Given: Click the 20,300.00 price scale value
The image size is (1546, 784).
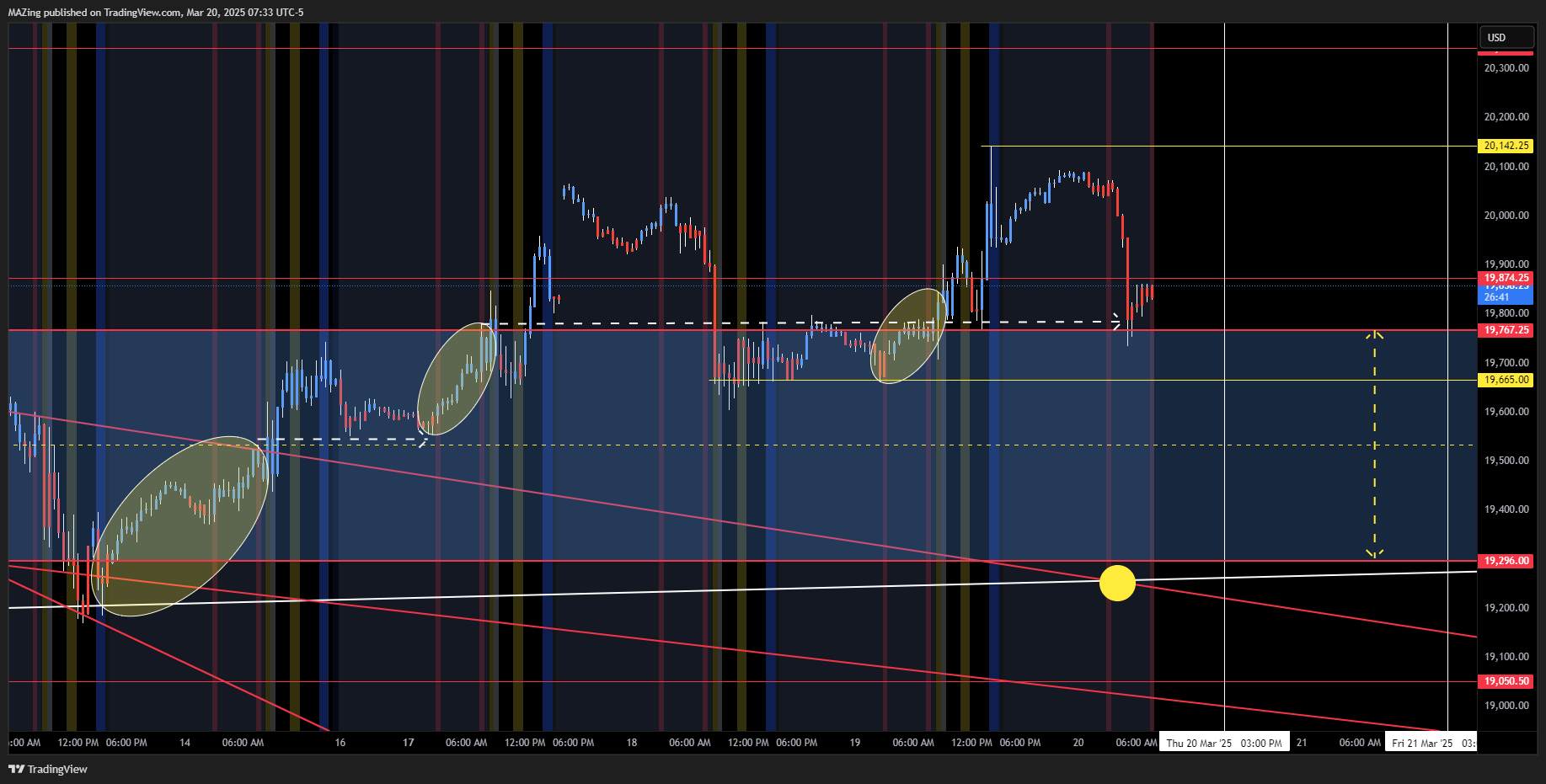Looking at the screenshot, I should [x=1506, y=68].
